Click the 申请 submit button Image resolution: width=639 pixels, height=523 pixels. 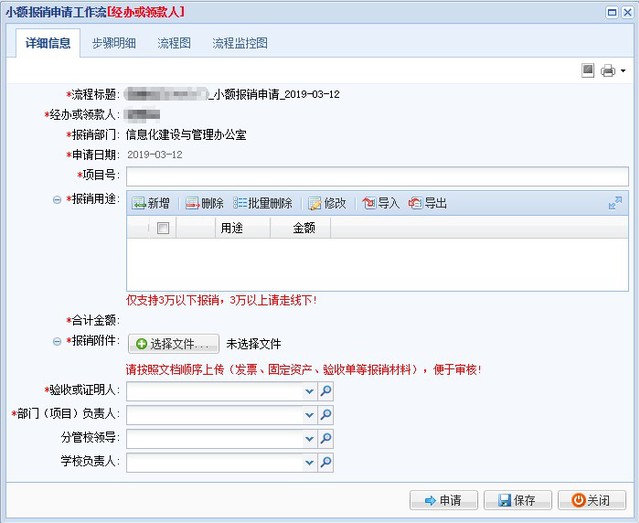(443, 500)
